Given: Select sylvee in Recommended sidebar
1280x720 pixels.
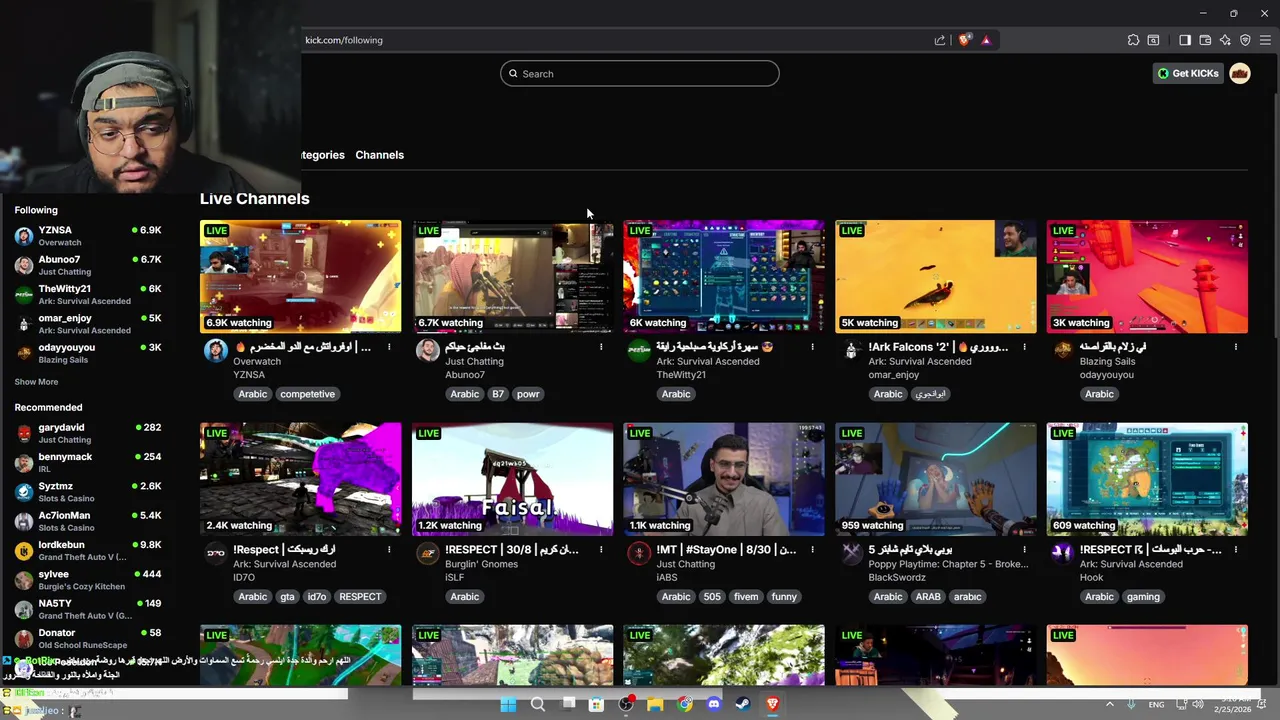Looking at the screenshot, I should coord(88,580).
